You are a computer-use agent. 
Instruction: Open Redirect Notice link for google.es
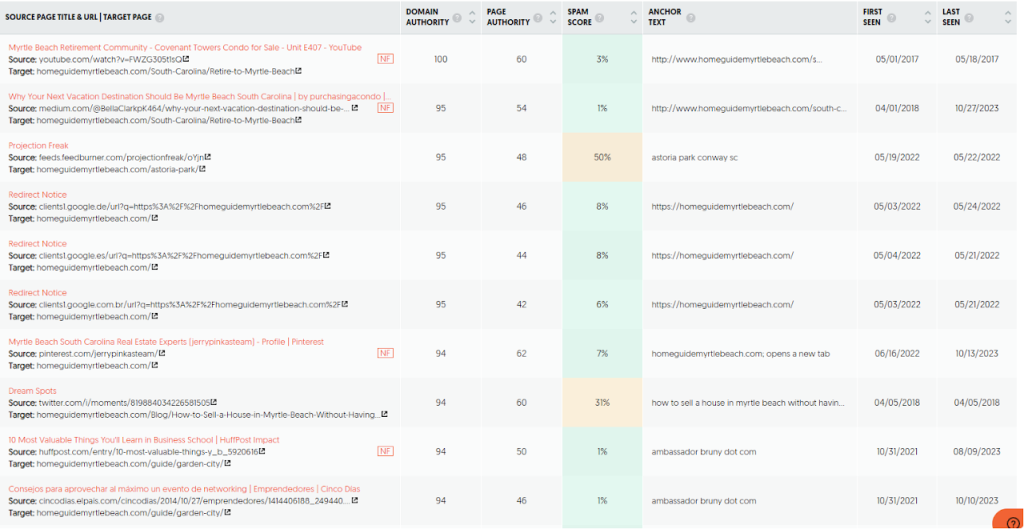pyautogui.click(x=37, y=244)
